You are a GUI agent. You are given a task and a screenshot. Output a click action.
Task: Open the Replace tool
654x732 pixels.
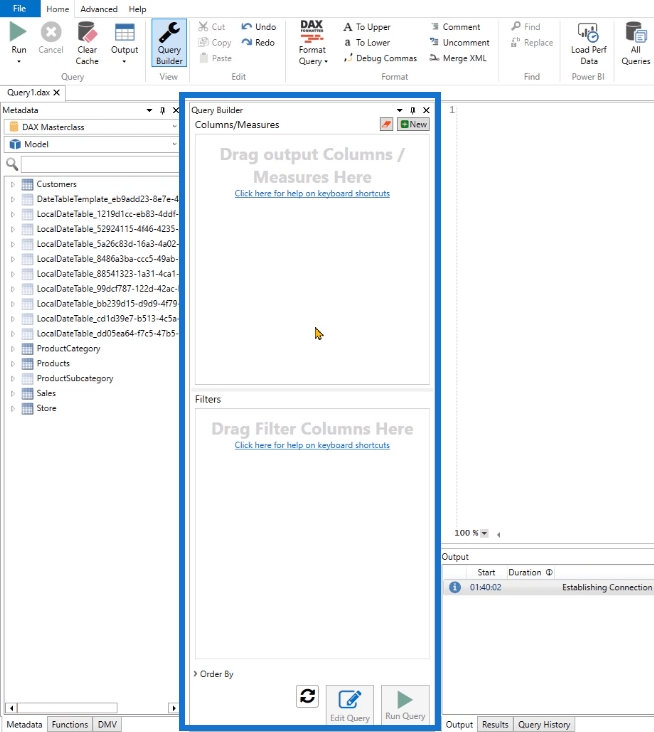click(x=532, y=42)
